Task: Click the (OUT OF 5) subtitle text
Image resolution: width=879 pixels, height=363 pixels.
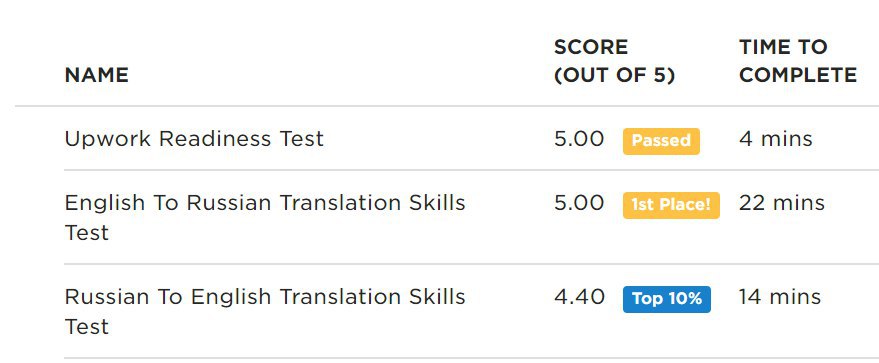Action: click(x=614, y=75)
